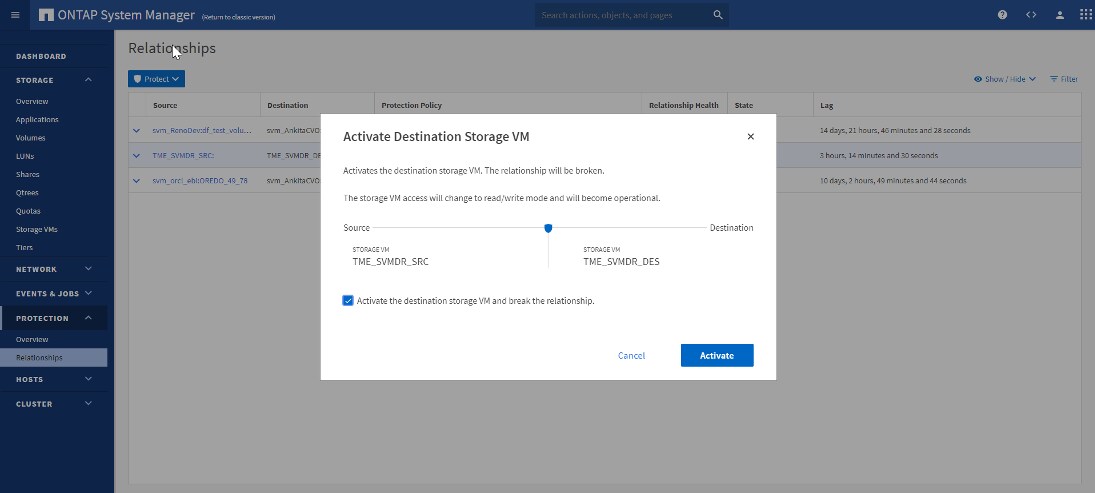
Task: Click the search magnifier icon
Action: coord(717,15)
